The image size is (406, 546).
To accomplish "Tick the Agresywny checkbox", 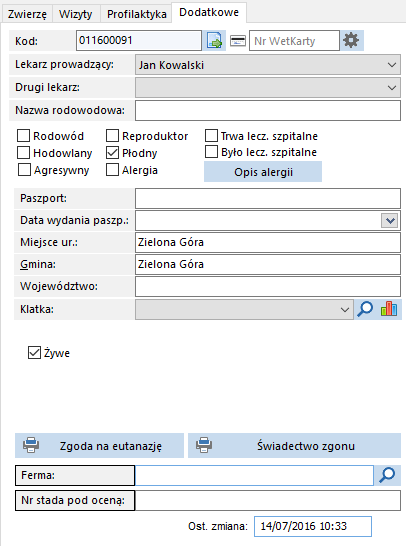I will 24,170.
